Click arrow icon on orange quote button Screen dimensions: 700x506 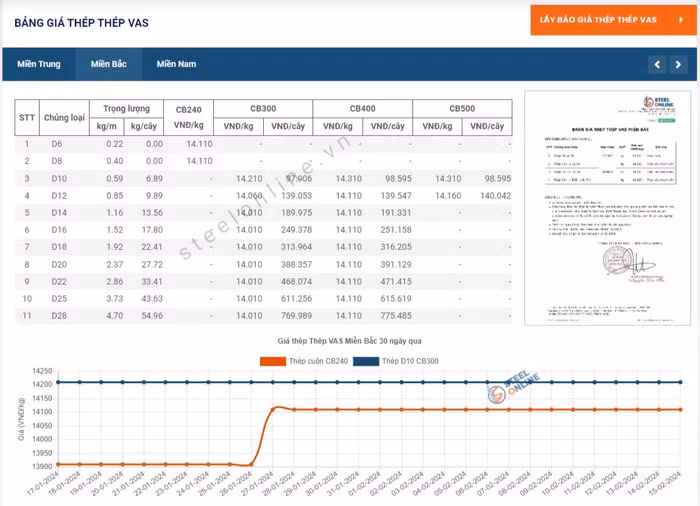pyautogui.click(x=681, y=20)
